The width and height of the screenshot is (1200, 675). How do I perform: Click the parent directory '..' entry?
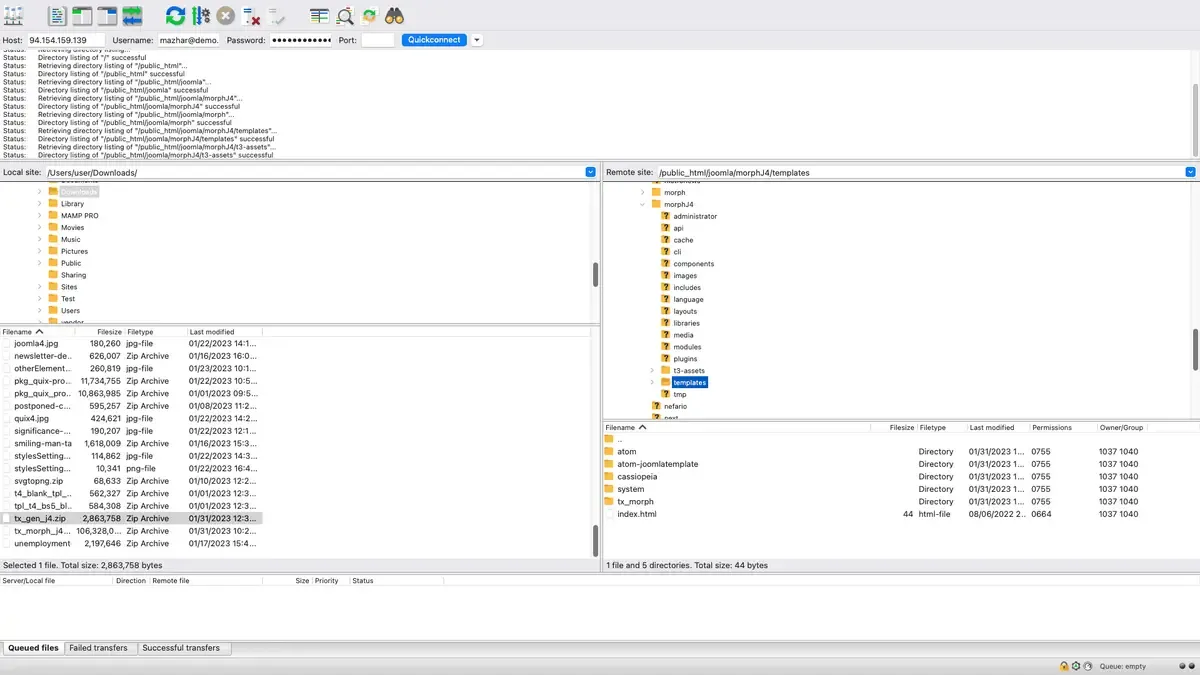coord(620,439)
